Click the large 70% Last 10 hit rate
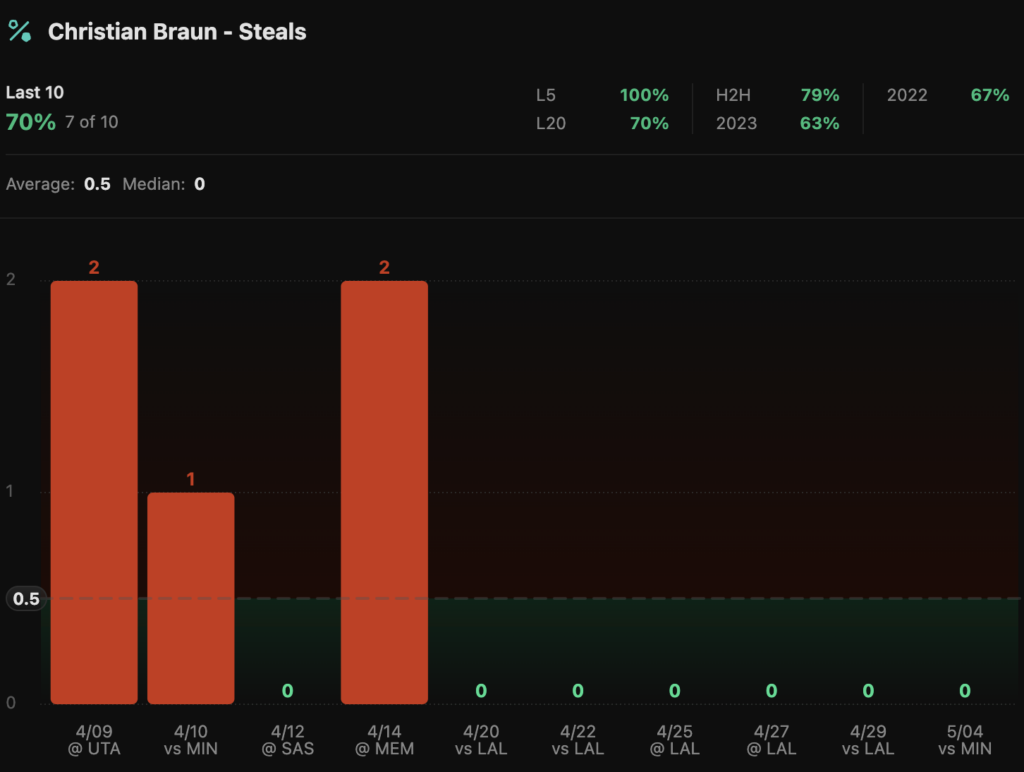Viewport: 1024px width, 772px height. 31,122
